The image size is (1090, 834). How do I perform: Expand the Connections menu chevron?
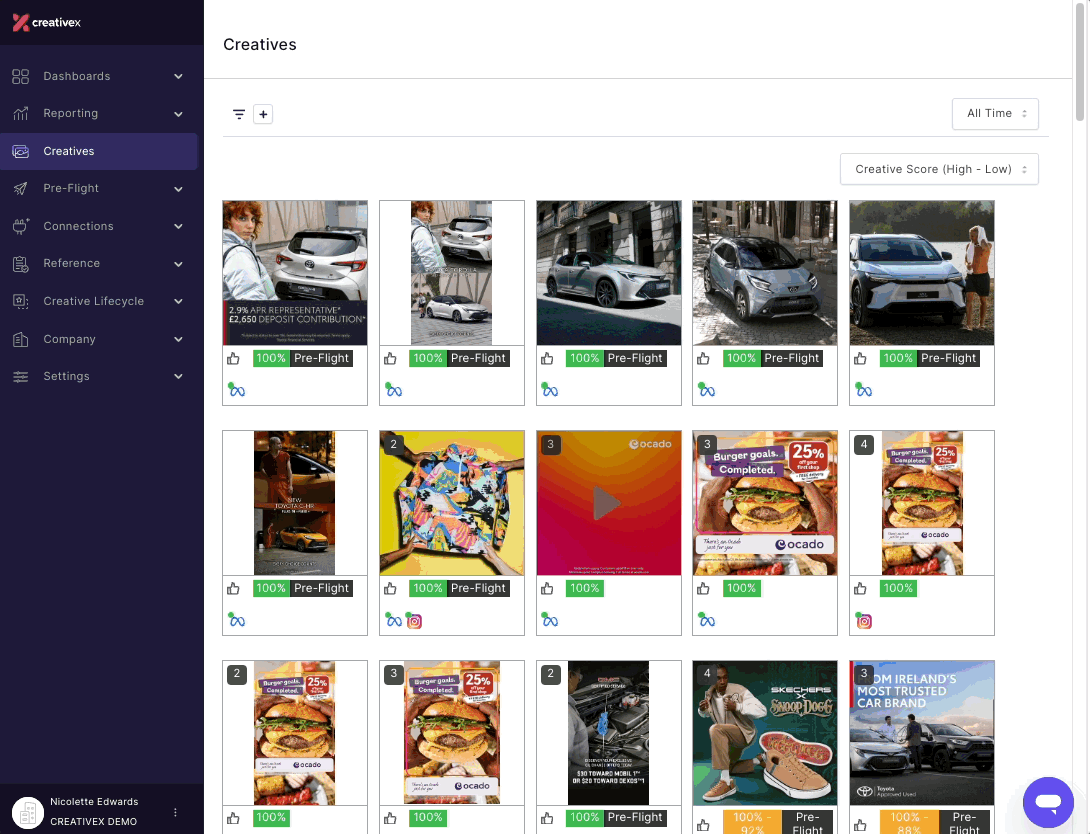tap(179, 227)
